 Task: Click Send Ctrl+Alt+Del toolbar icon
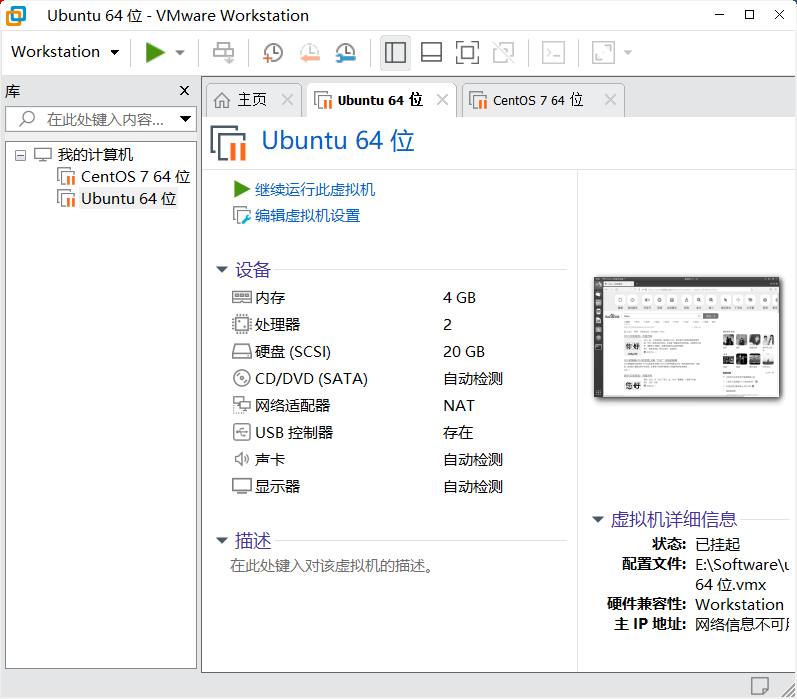pyautogui.click(x=223, y=52)
